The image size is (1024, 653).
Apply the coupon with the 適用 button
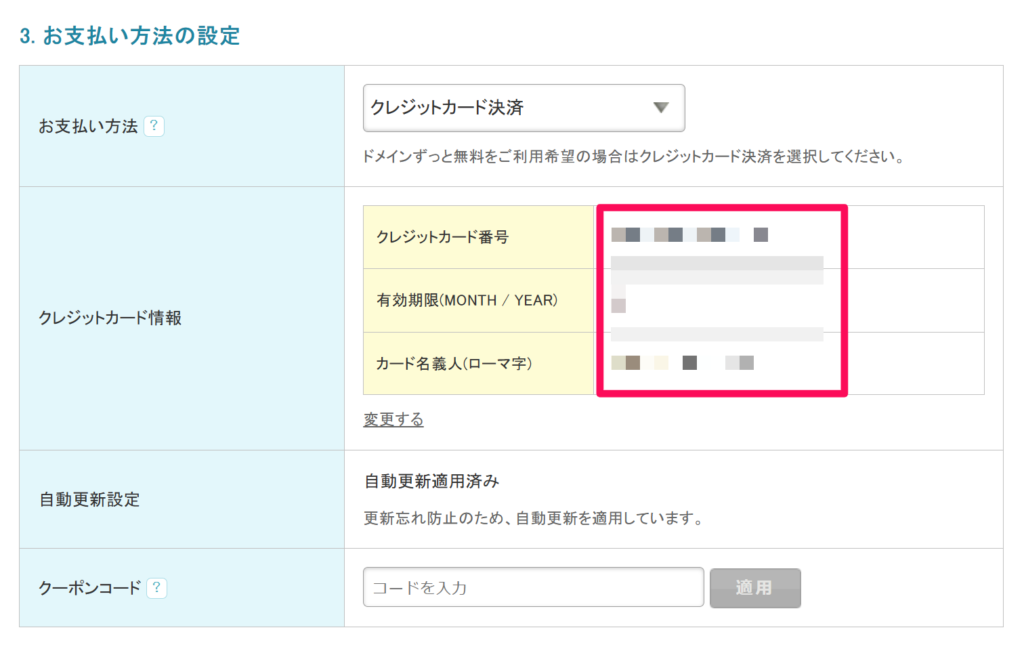tap(755, 587)
